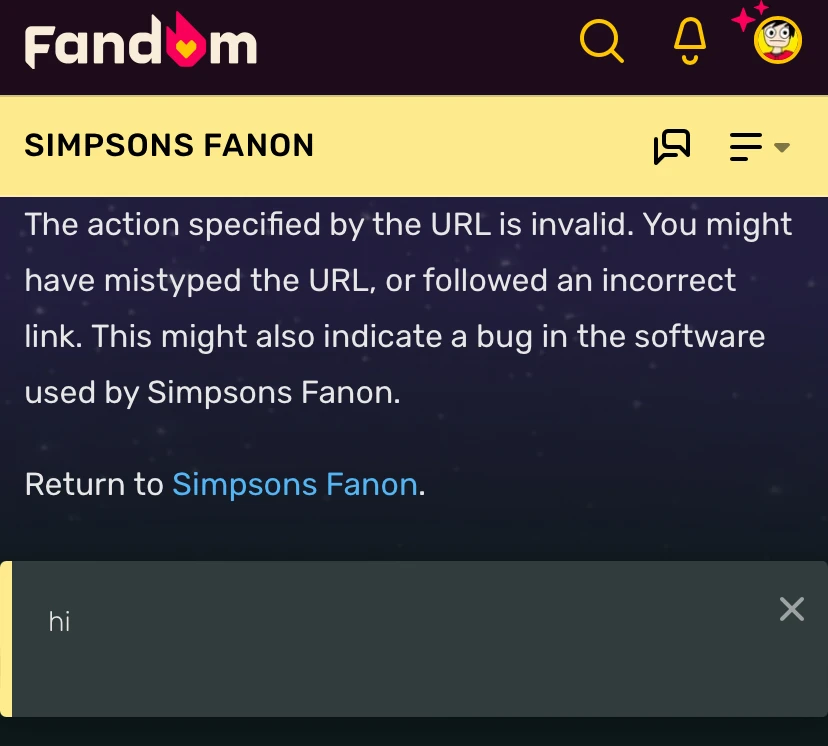Click the yellow accent bar beside the input
This screenshot has height=746, width=828.
(4, 639)
